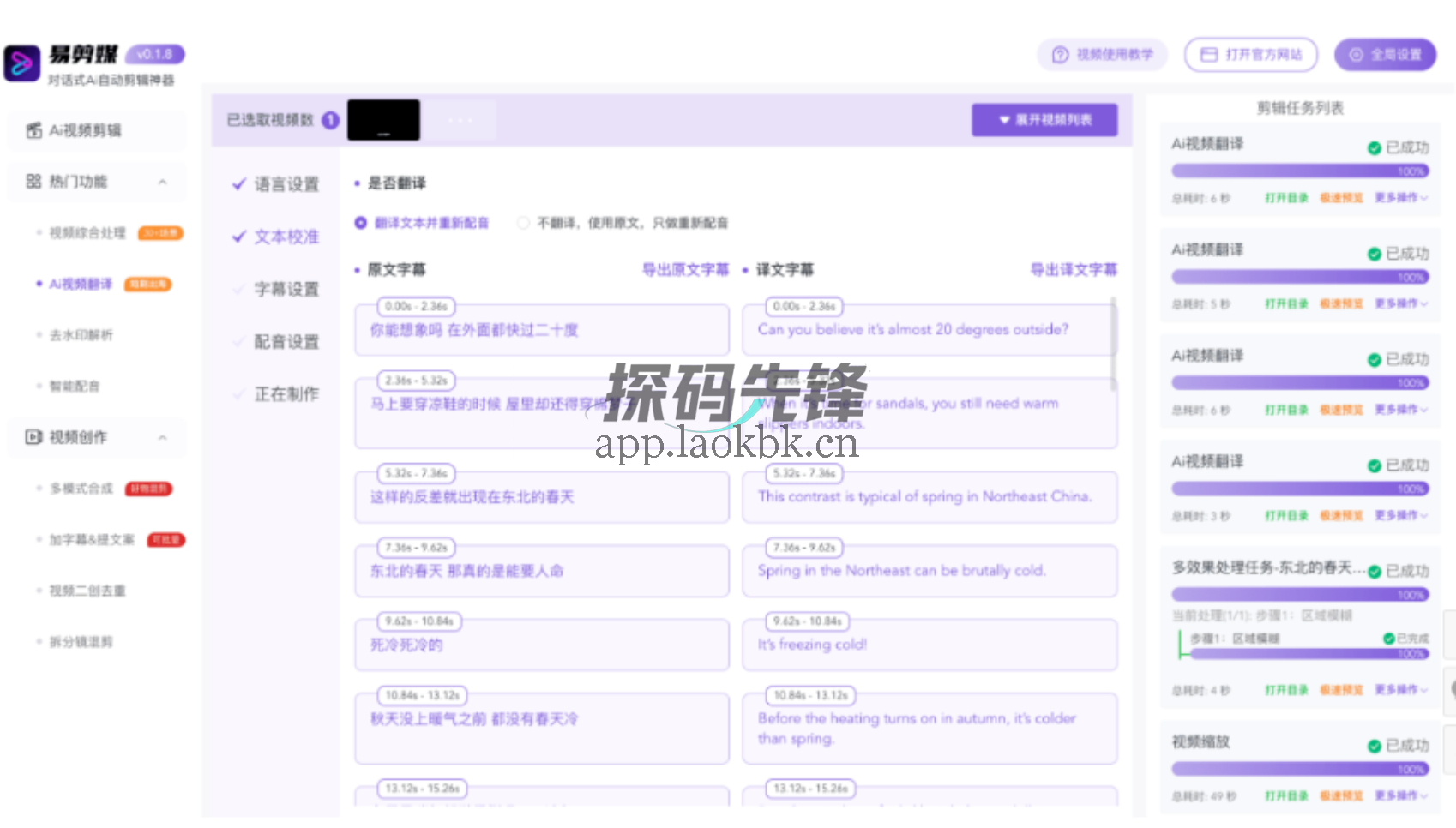
Task: Select 去水印解析 in the sidebar
Action: click(81, 335)
